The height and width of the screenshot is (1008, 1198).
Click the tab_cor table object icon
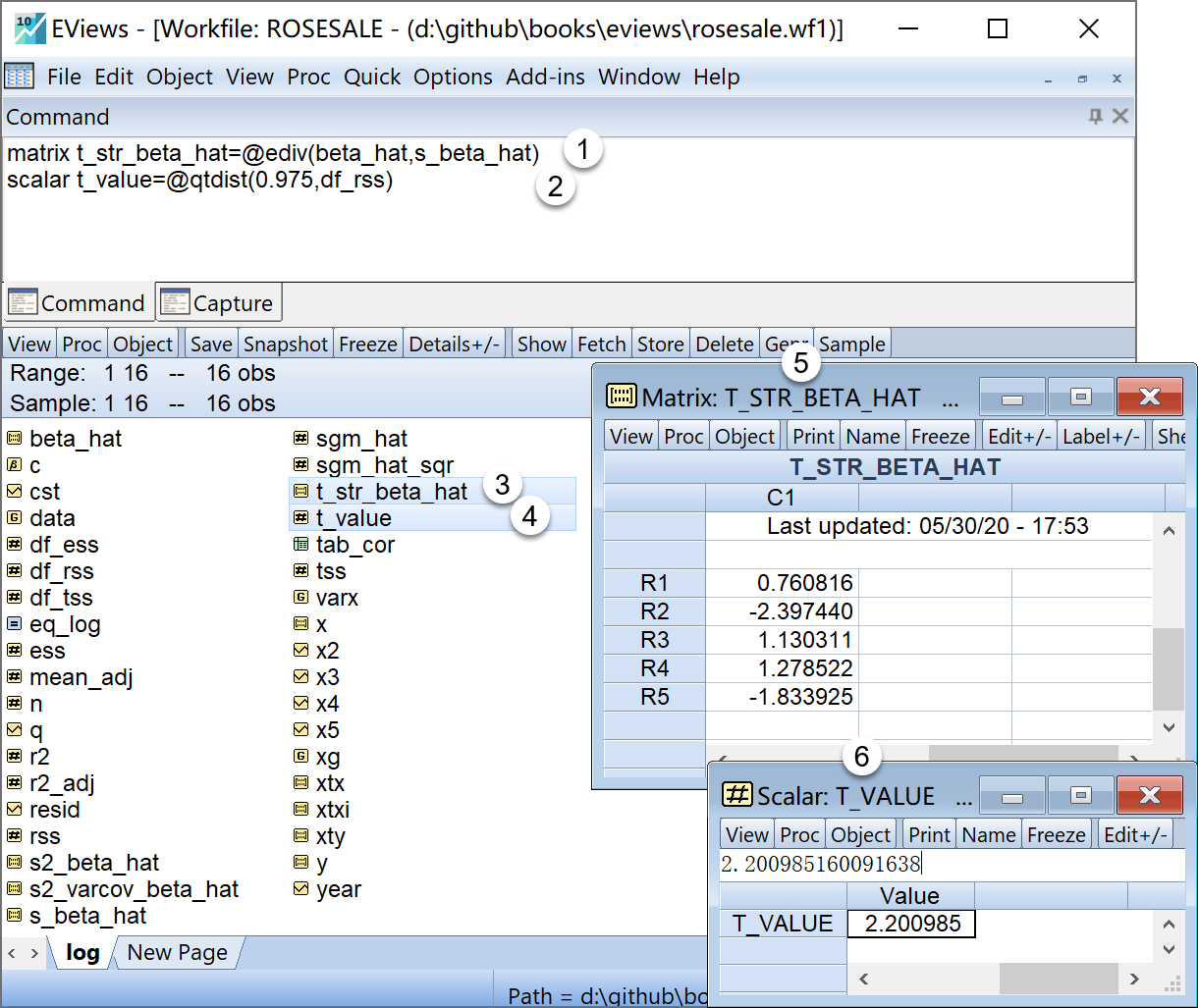[x=301, y=545]
